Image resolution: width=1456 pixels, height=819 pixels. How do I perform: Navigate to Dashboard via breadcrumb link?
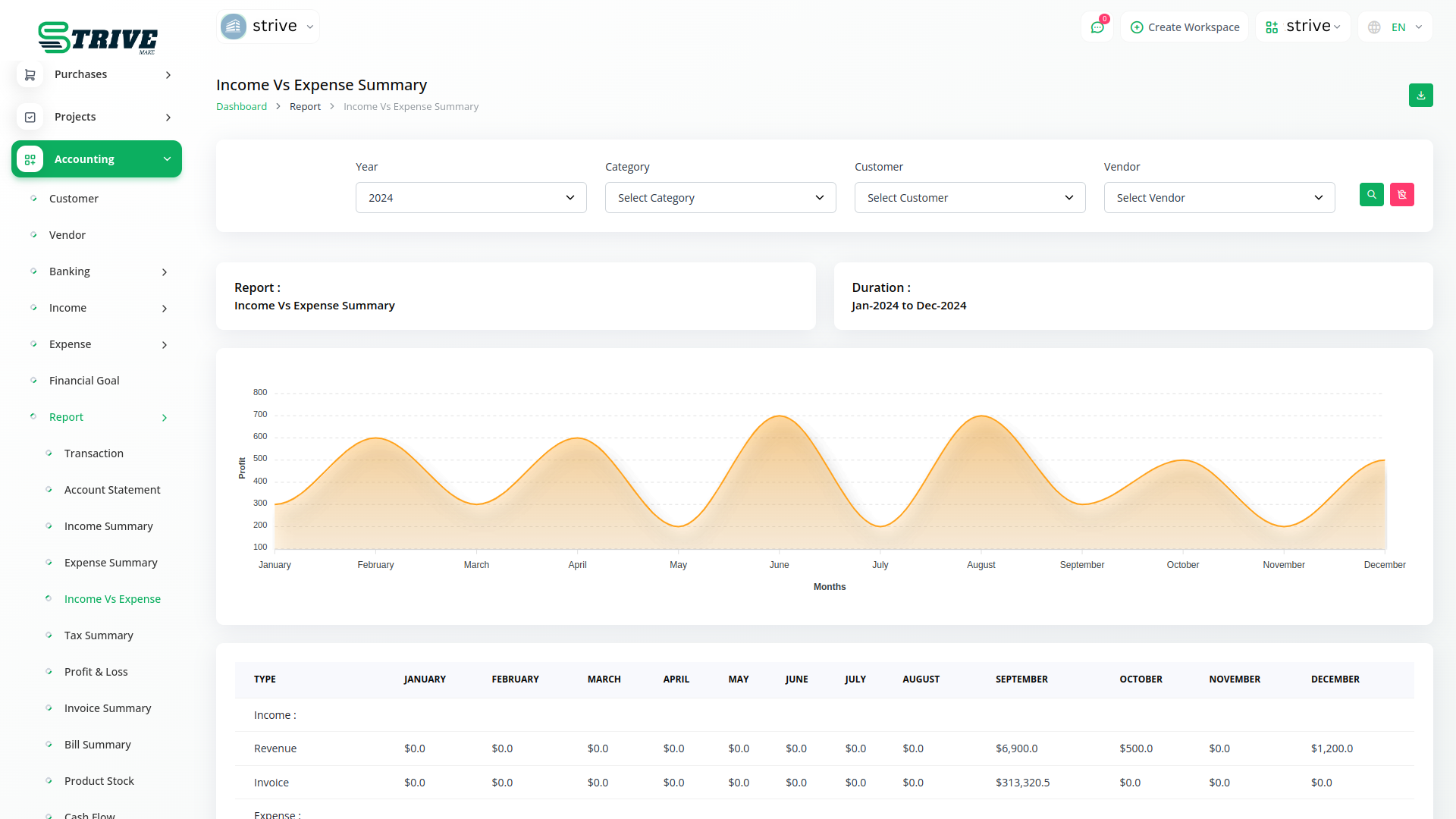[241, 106]
